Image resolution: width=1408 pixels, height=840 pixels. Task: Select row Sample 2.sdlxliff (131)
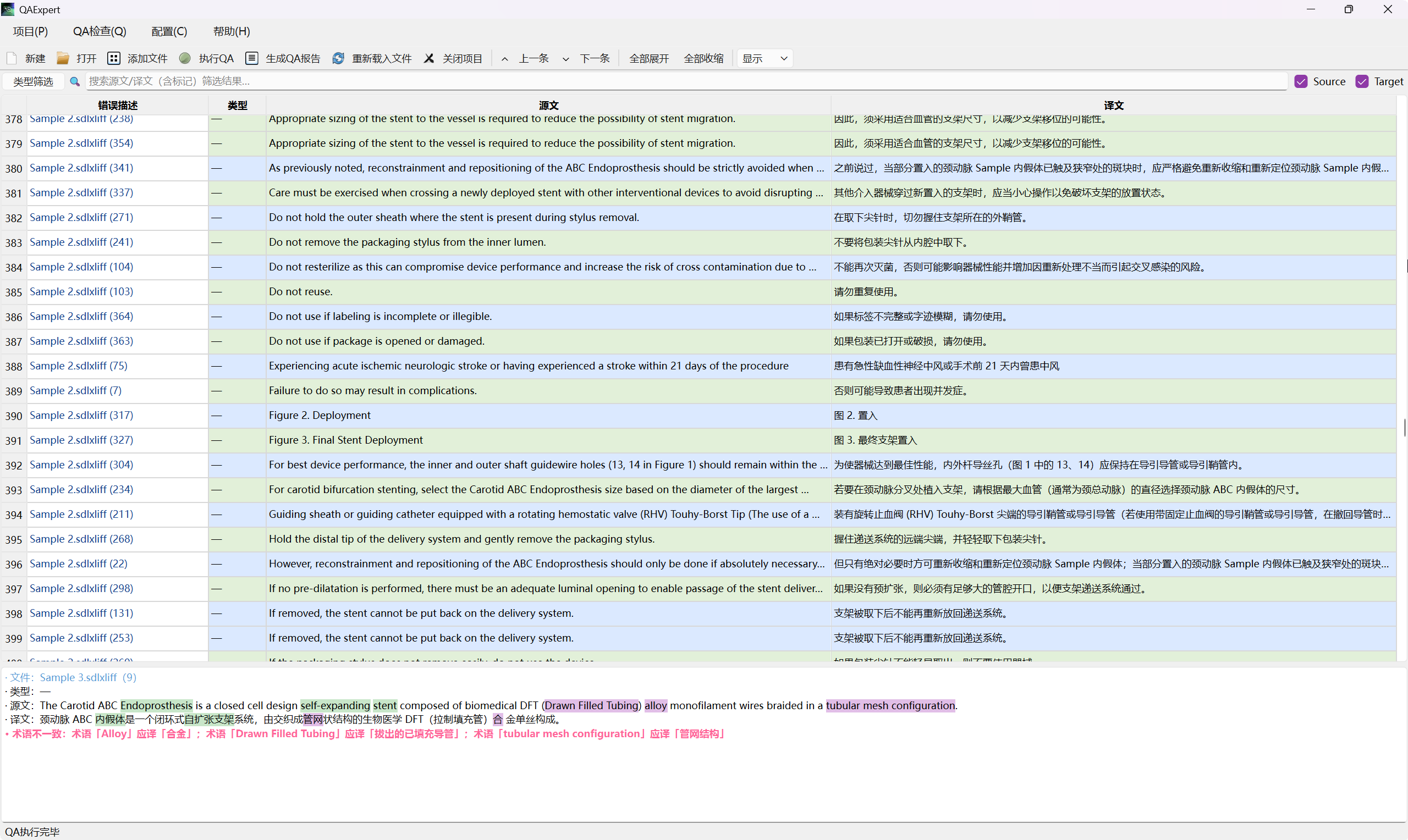coord(698,614)
